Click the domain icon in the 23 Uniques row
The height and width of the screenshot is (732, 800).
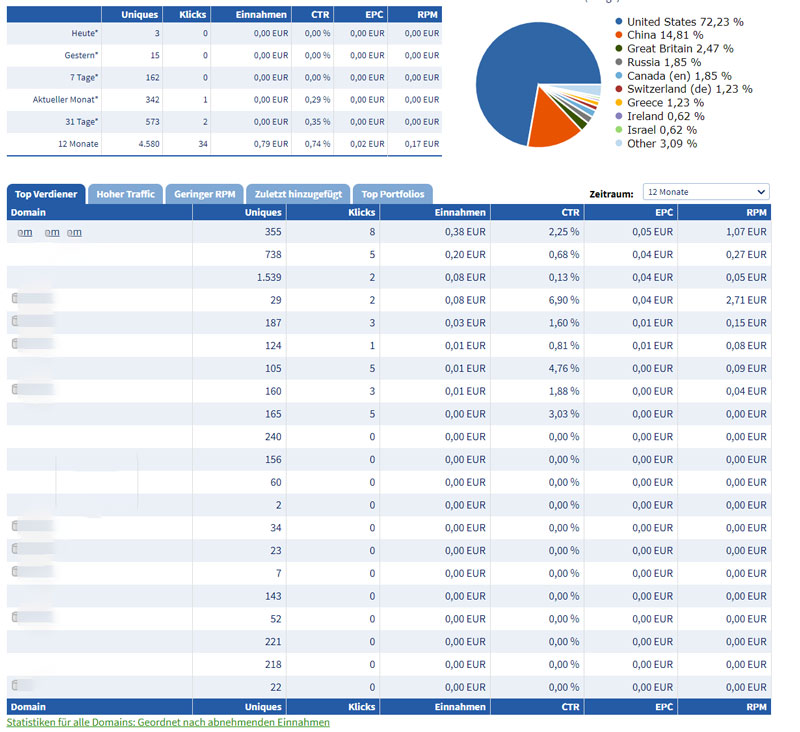[x=15, y=548]
